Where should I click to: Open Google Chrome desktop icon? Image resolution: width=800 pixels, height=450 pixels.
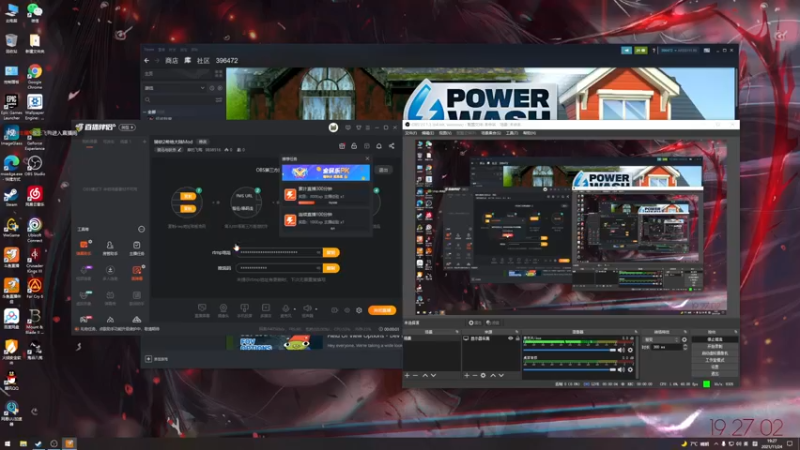coord(35,76)
